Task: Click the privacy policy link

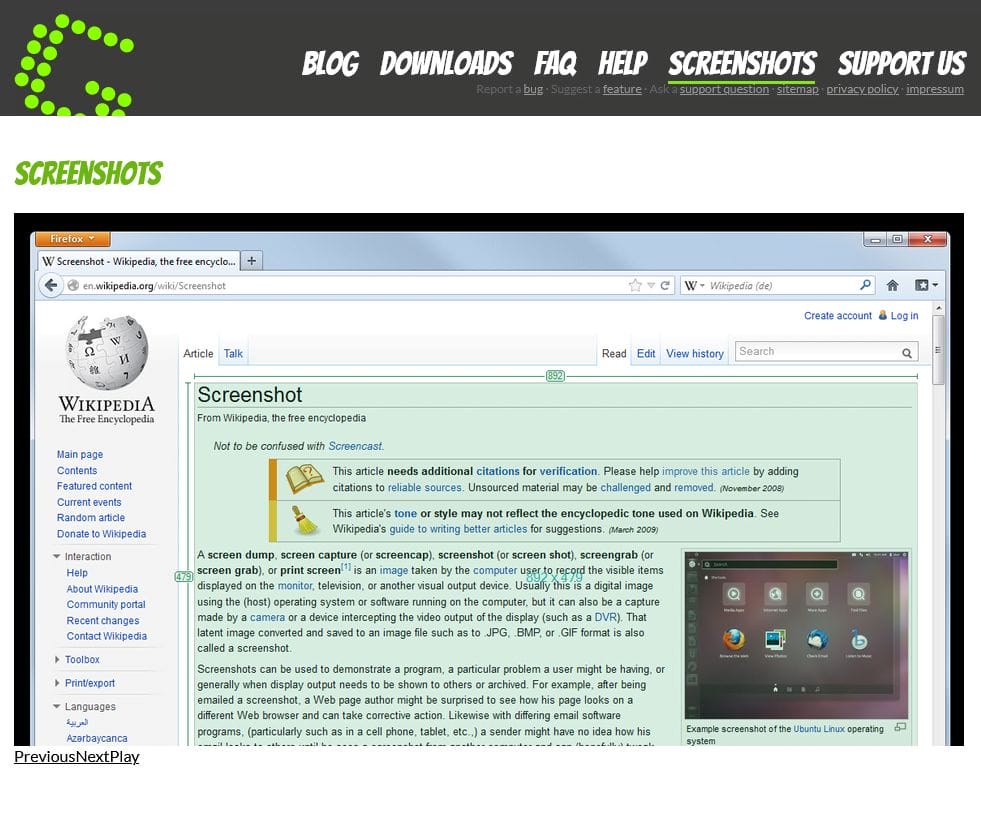Action: 862,89
